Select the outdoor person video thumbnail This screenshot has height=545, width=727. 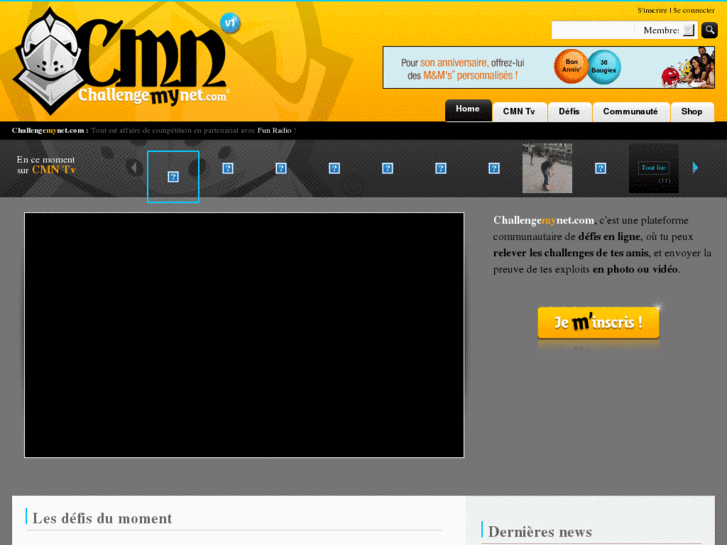[x=547, y=168]
